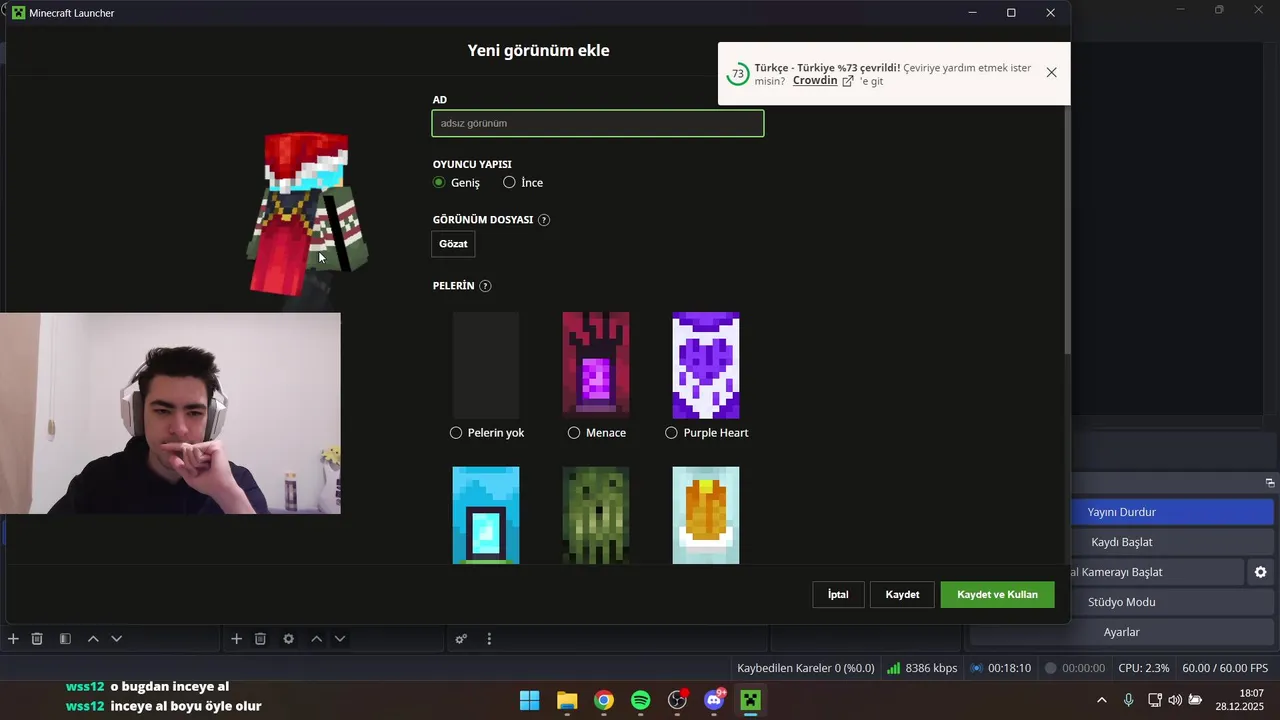Select the Purple Heart cape radio button
This screenshot has width=1280, height=720.
click(671, 433)
